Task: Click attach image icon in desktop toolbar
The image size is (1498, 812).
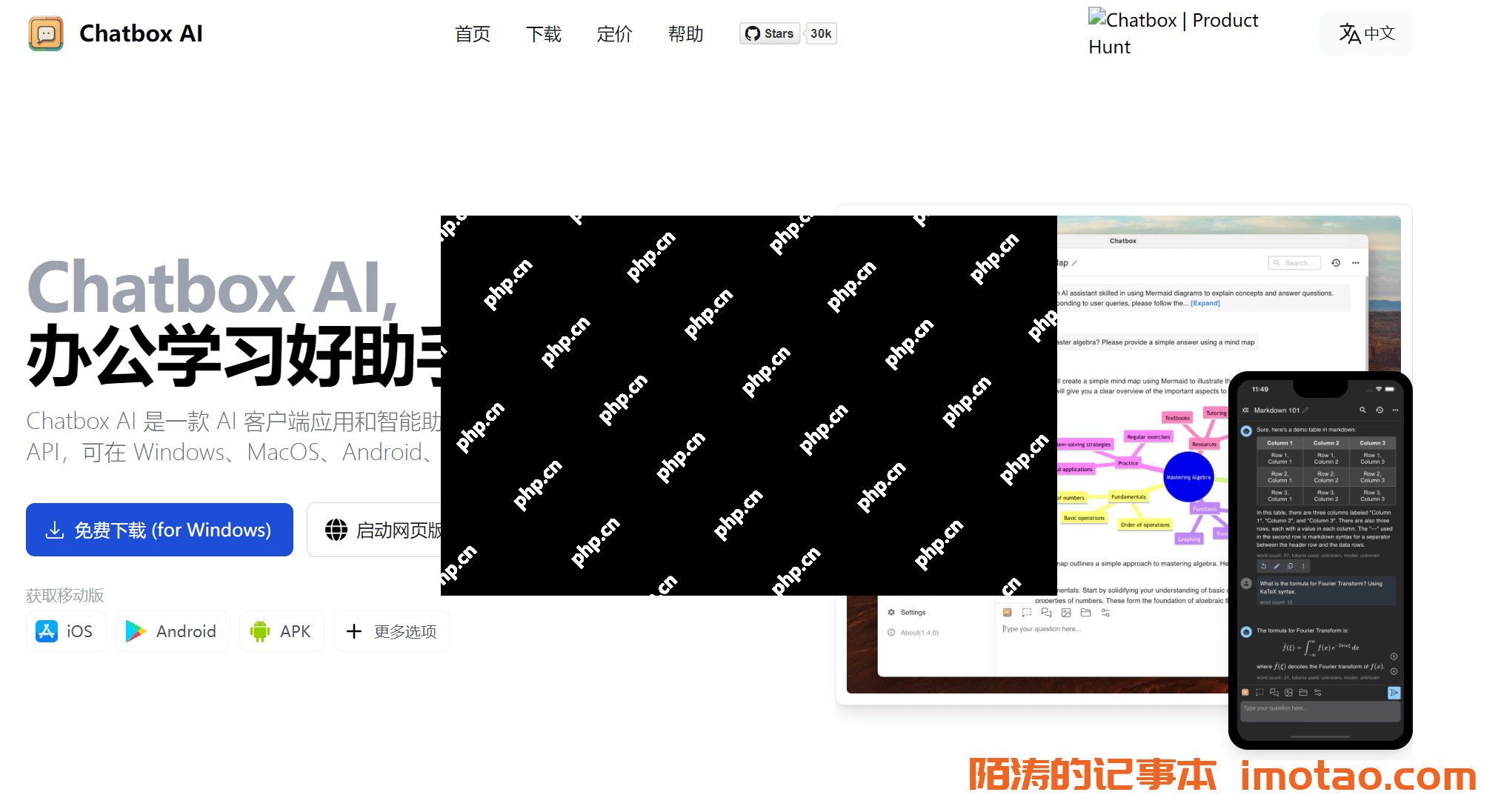Action: click(1066, 613)
